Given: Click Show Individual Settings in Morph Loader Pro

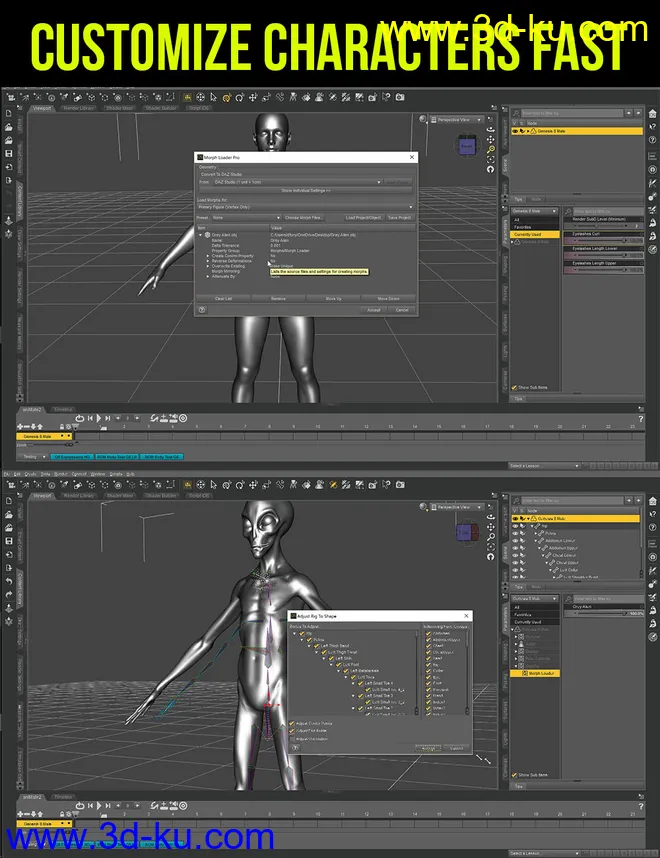Looking at the screenshot, I should click(x=305, y=190).
